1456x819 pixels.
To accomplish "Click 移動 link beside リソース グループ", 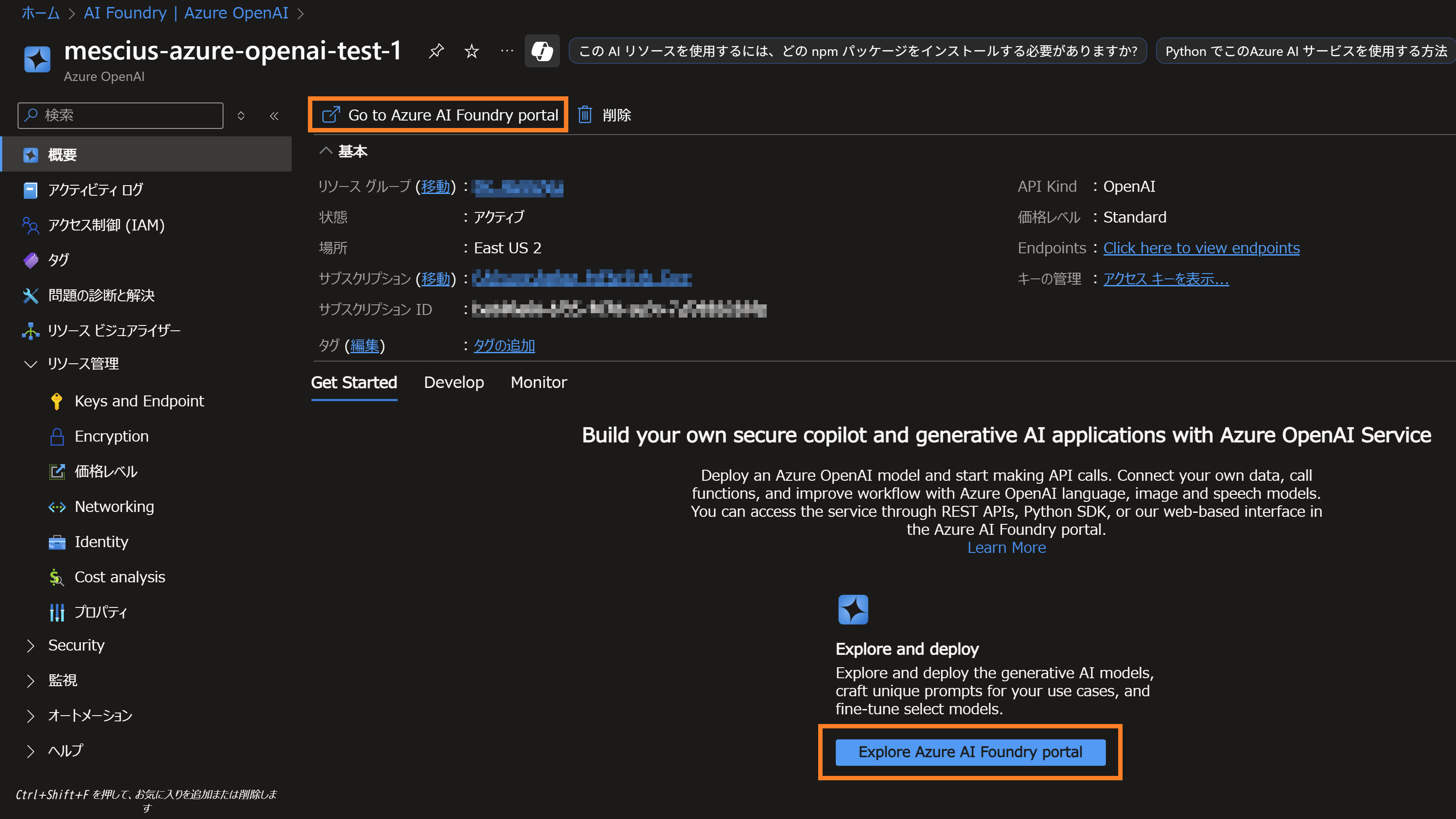I will click(436, 186).
